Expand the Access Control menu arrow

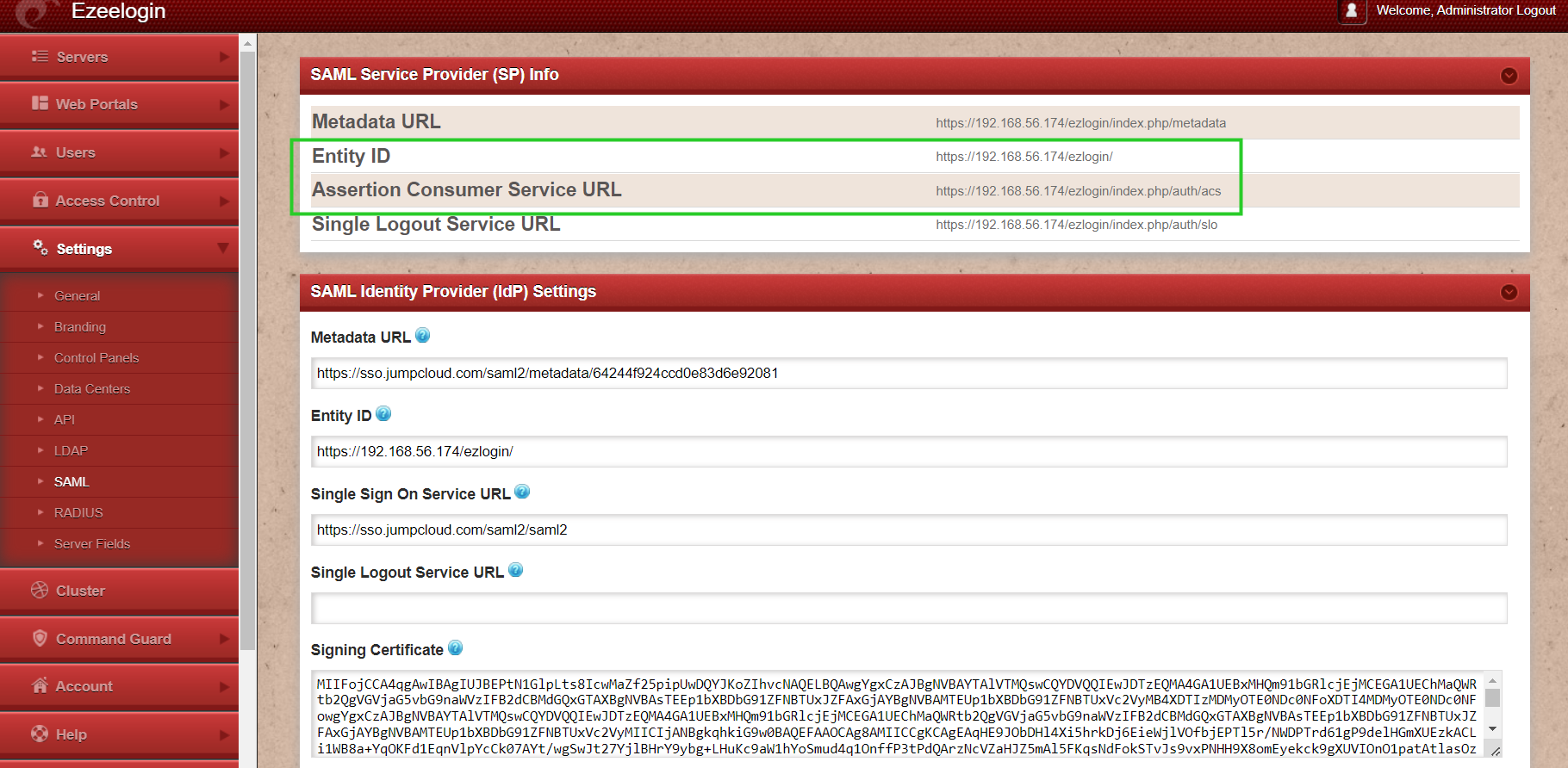point(224,201)
